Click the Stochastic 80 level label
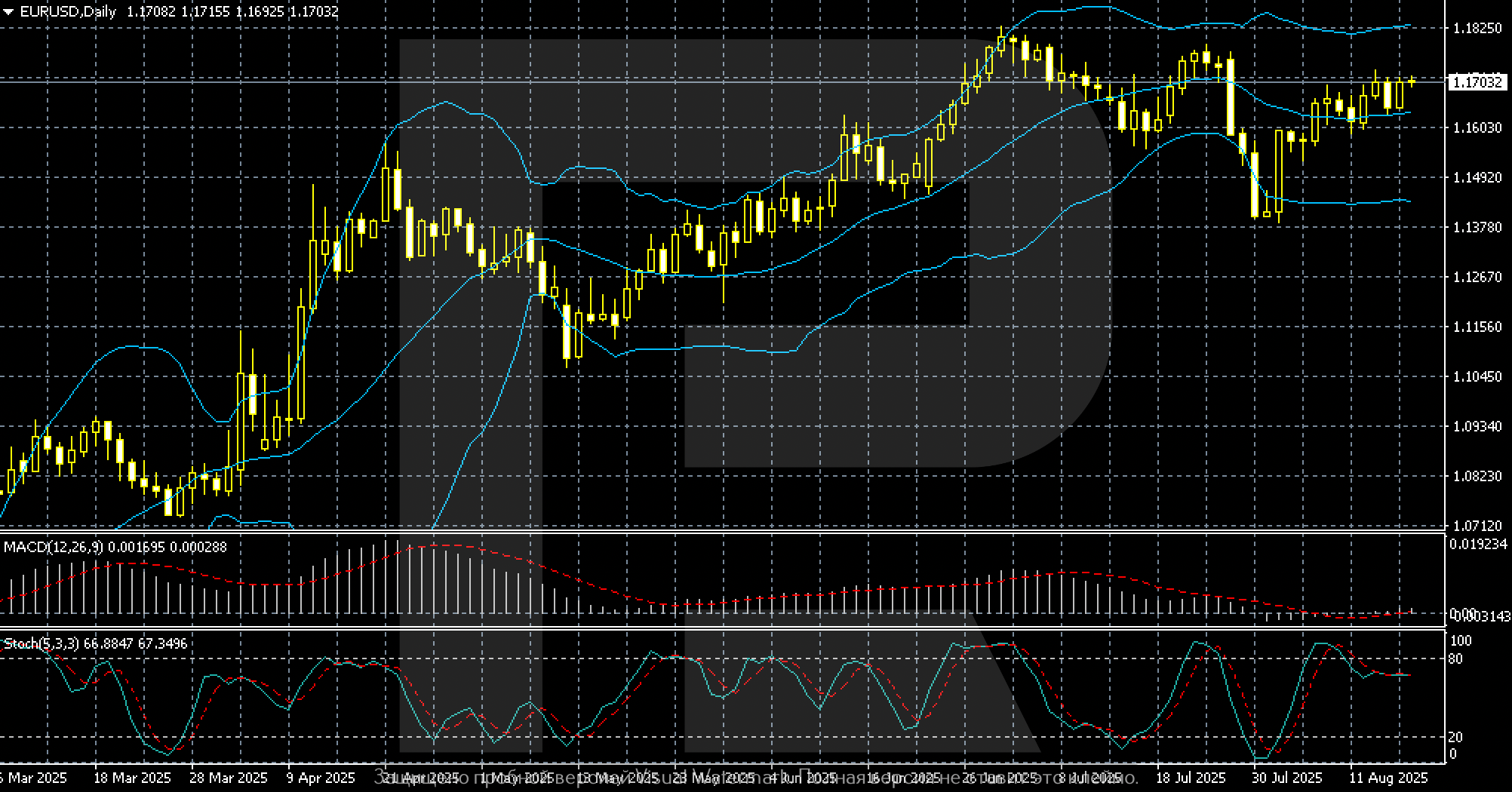 1456,659
